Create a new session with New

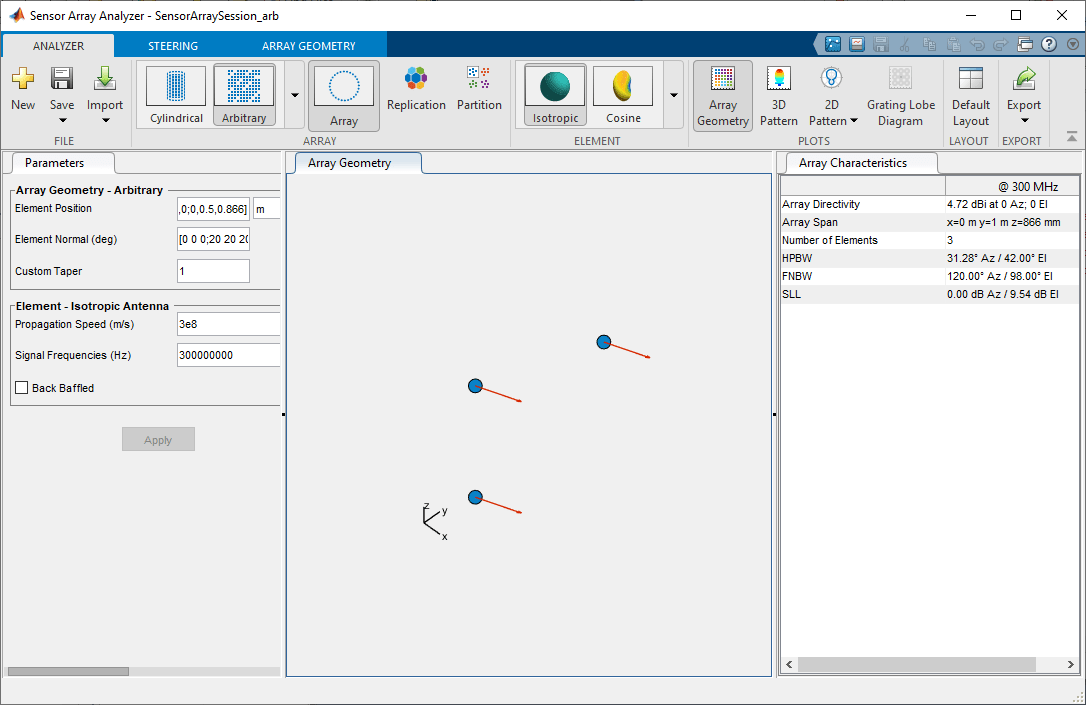[x=23, y=89]
